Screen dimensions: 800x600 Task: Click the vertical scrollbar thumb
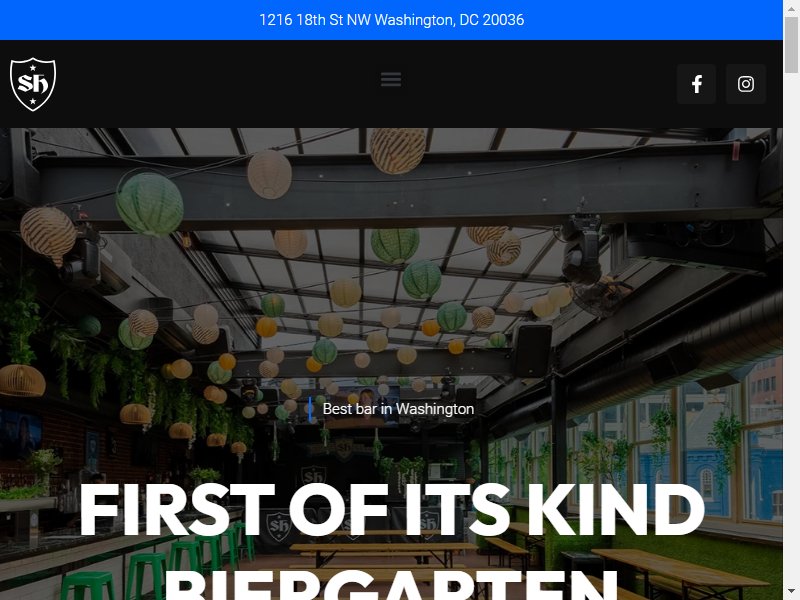791,45
